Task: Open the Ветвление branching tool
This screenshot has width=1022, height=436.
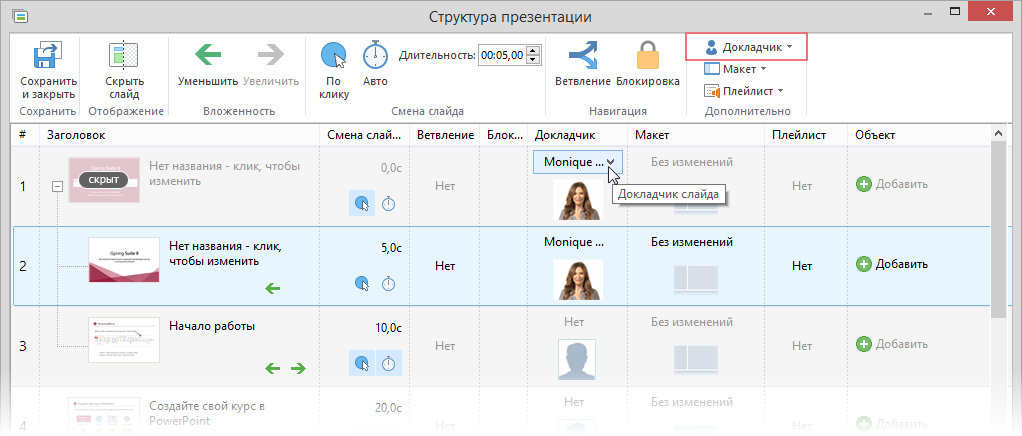Action: [x=583, y=55]
